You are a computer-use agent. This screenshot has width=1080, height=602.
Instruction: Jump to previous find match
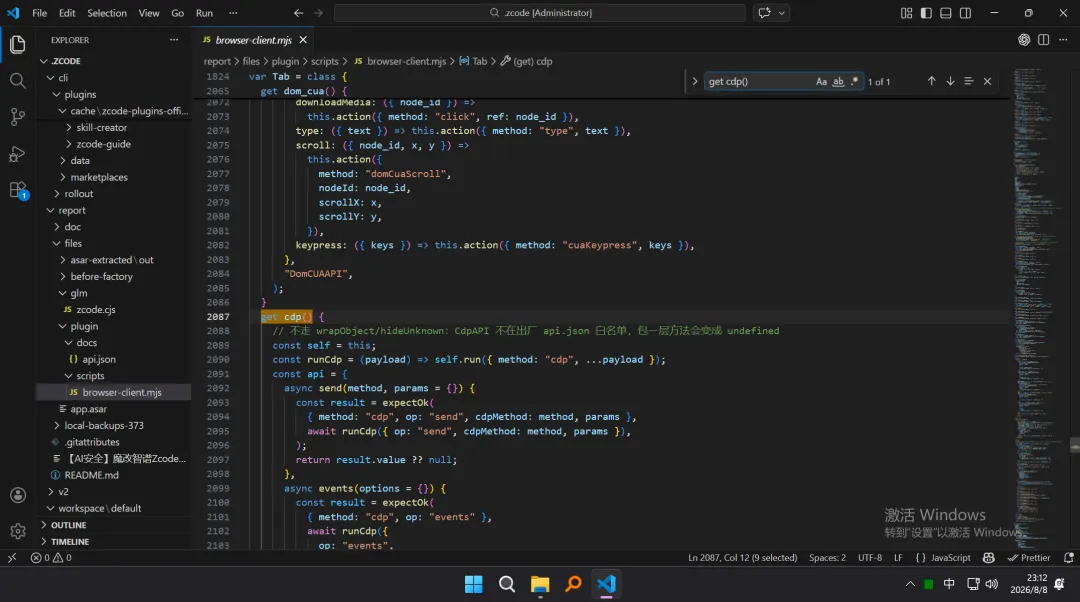[x=931, y=81]
